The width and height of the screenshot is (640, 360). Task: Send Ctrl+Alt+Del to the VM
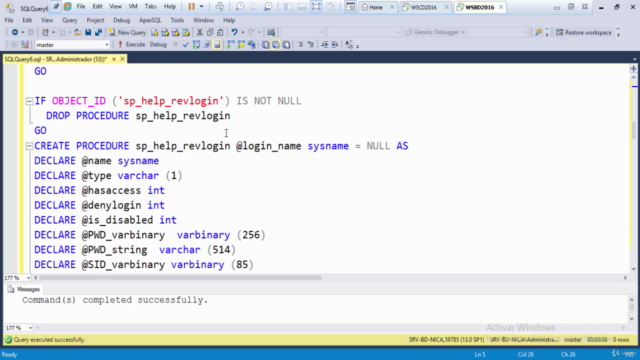(219, 7)
